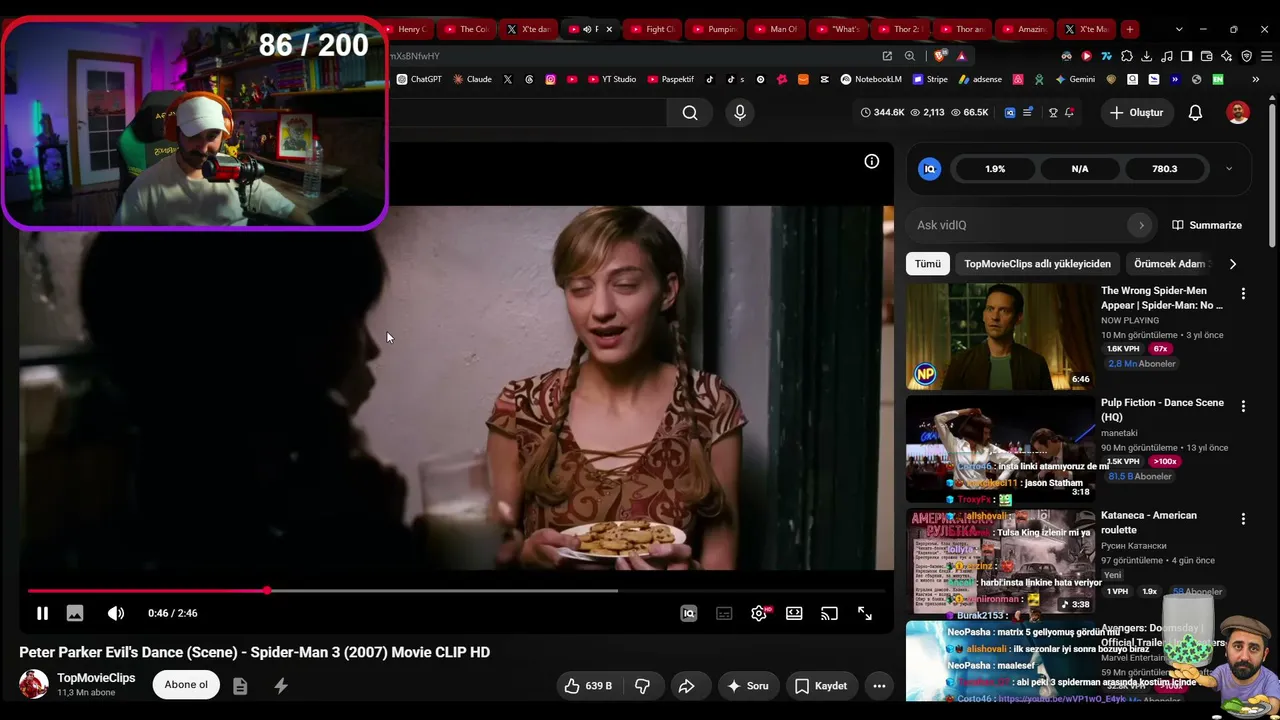Open more actions menu below the video

pyautogui.click(x=879, y=686)
